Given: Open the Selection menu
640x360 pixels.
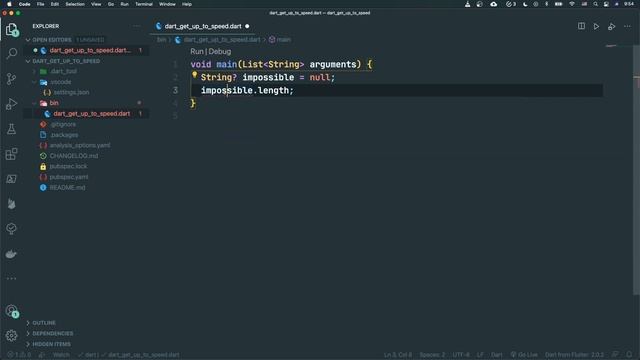Looking at the screenshot, I should pos(75,4).
